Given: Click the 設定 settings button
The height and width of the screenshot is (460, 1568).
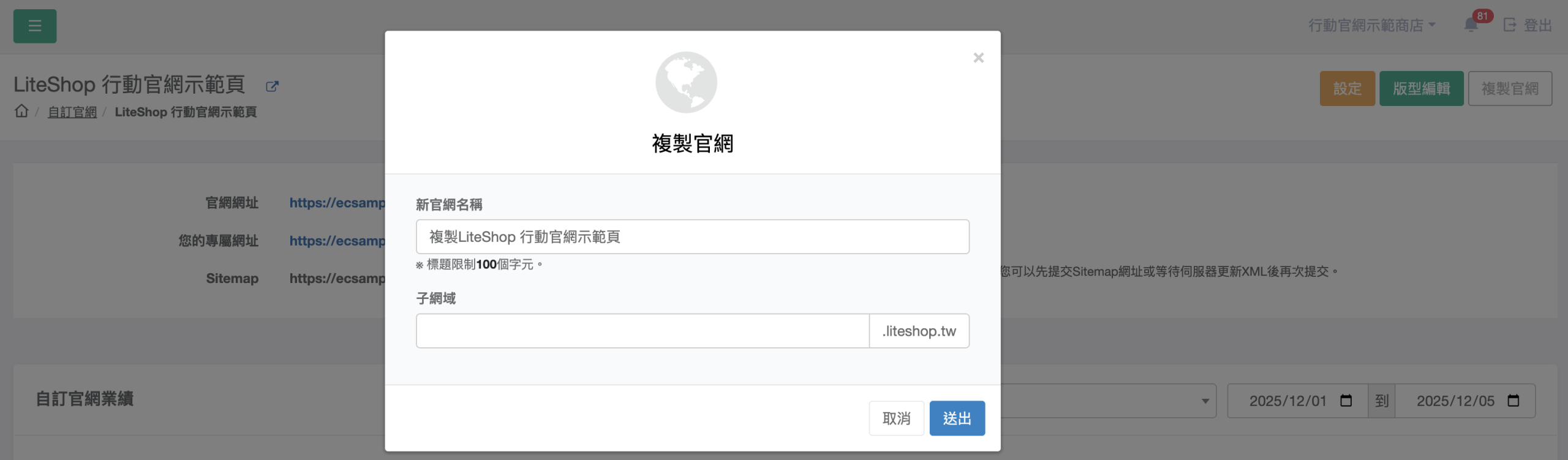Looking at the screenshot, I should point(1347,88).
